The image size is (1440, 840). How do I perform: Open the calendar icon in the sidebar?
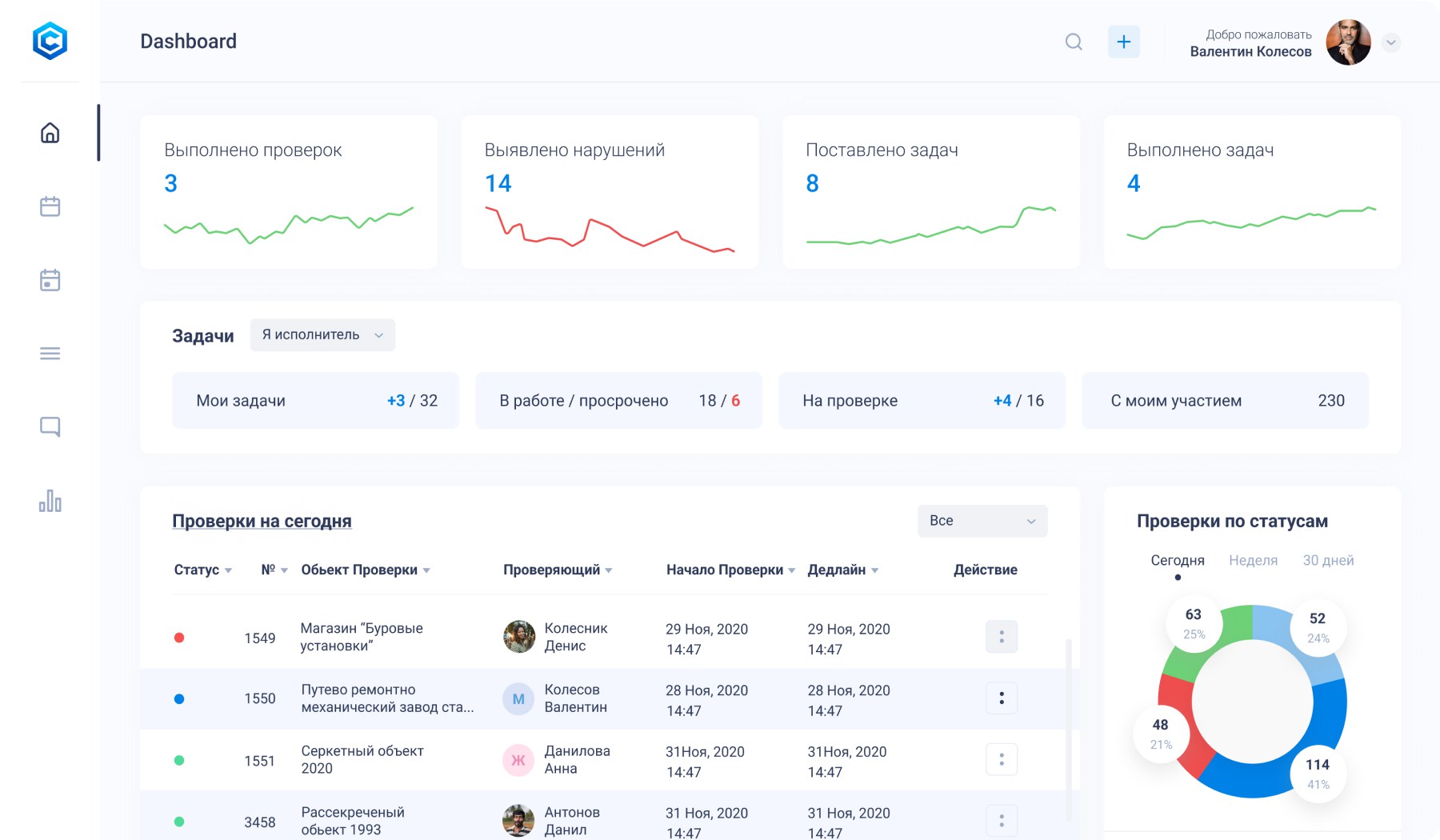[50, 206]
